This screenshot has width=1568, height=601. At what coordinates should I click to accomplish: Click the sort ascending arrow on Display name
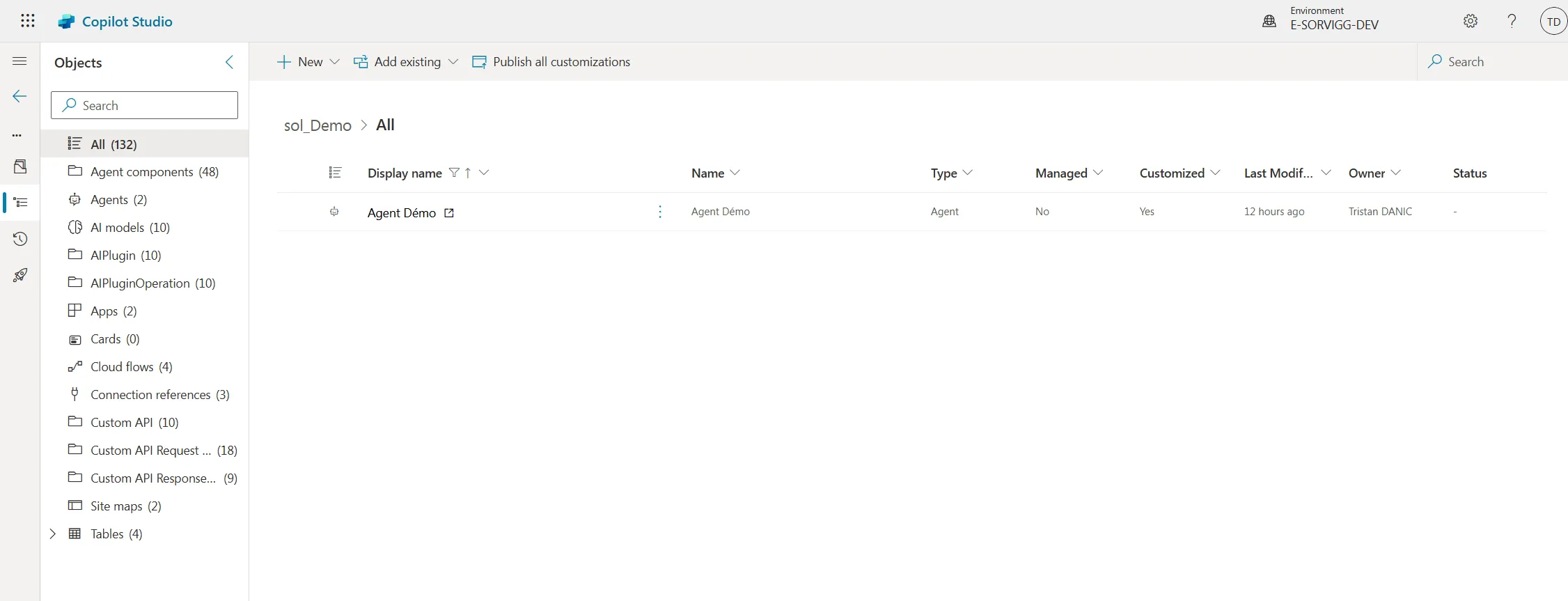coord(468,173)
